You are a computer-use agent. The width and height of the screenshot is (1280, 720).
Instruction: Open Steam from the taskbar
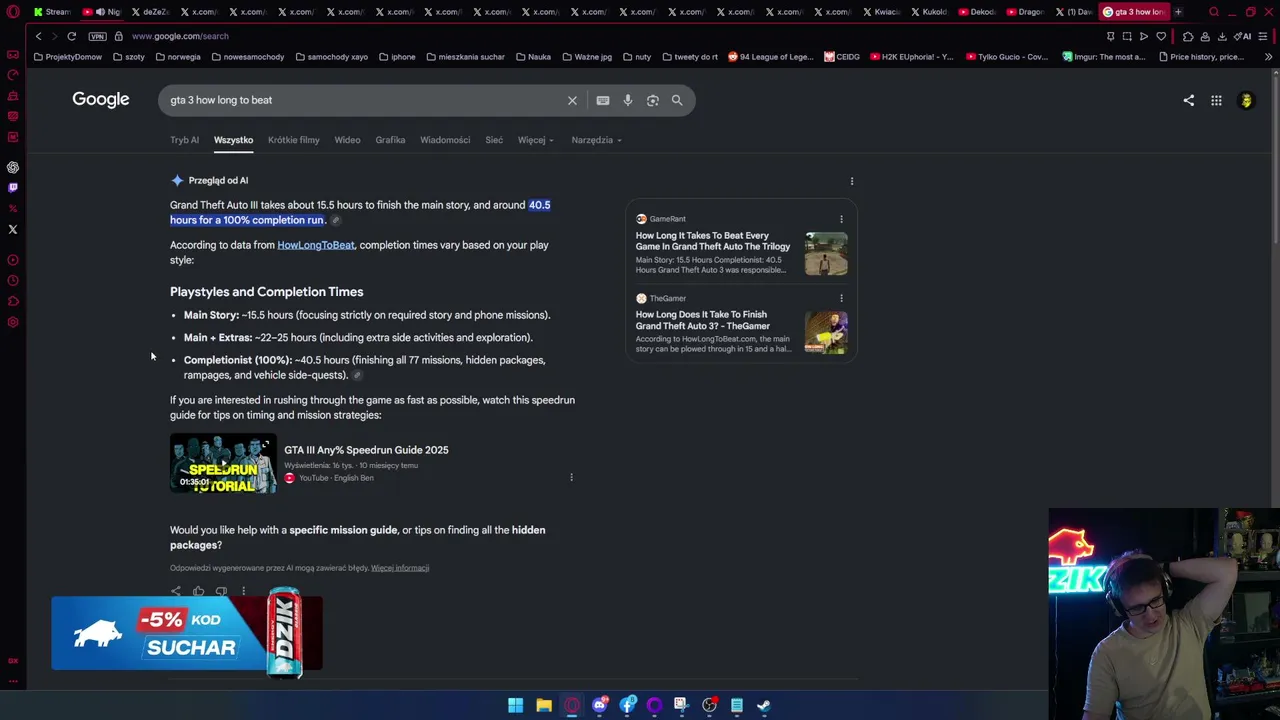pyautogui.click(x=764, y=705)
